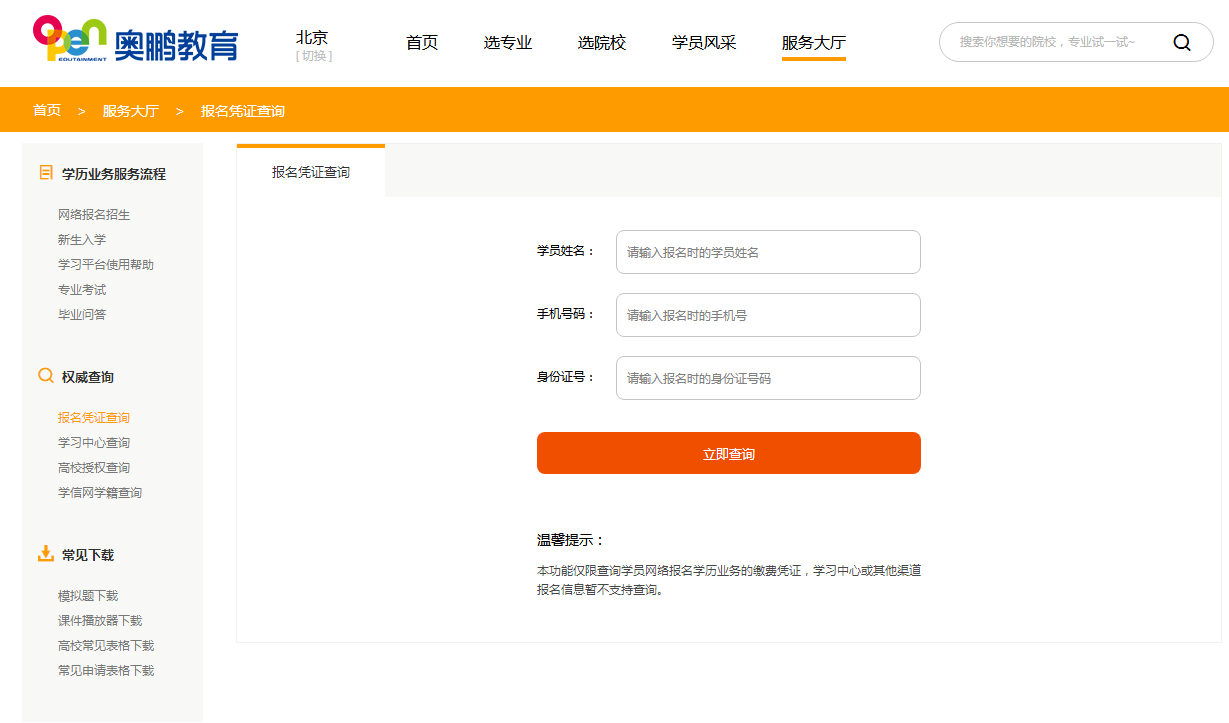The image size is (1229, 723).
Task: Select 选专业 in the top navigation
Action: [x=507, y=44]
